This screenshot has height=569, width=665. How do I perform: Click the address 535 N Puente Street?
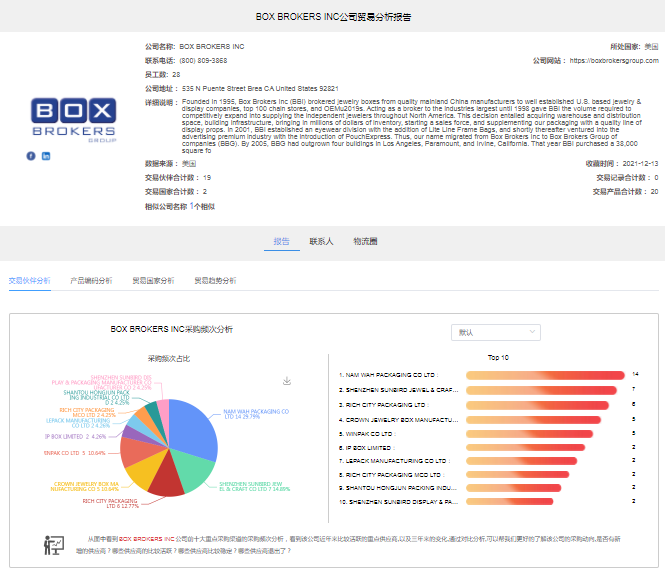coord(260,89)
